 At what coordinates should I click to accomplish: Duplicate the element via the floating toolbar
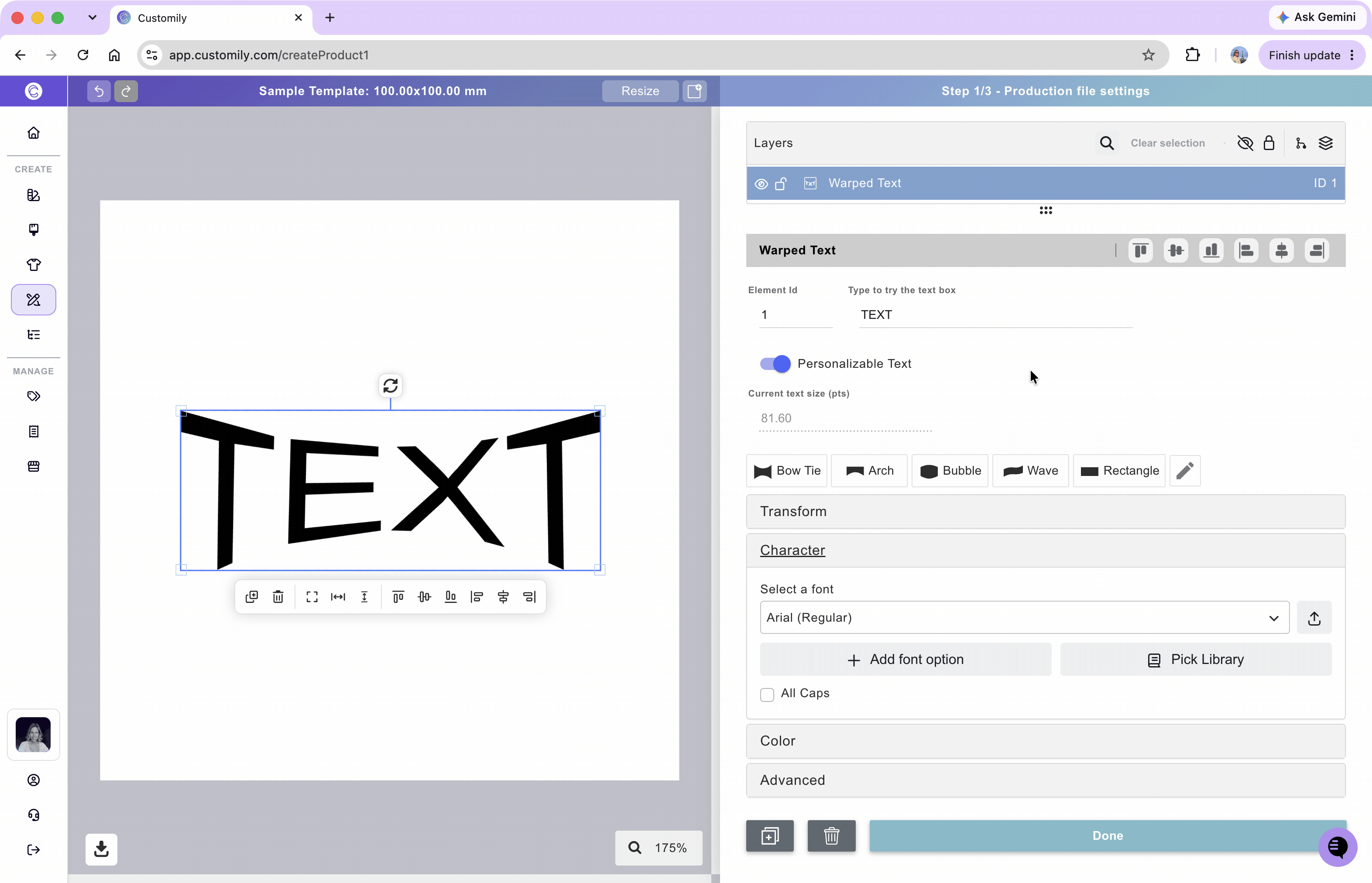tap(252, 597)
